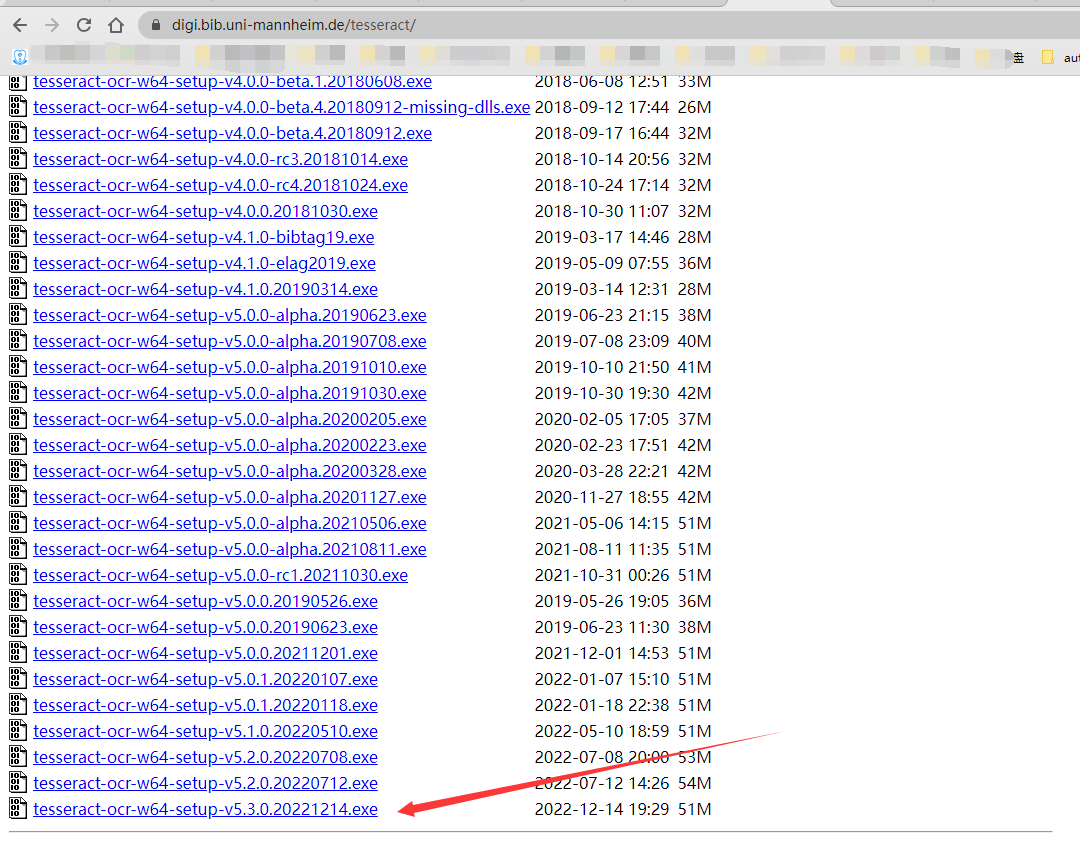Open link tesseract-ocr-w64-setup-v5.0.0-alpha.20201127.exe
The width and height of the screenshot is (1080, 851).
(x=230, y=497)
